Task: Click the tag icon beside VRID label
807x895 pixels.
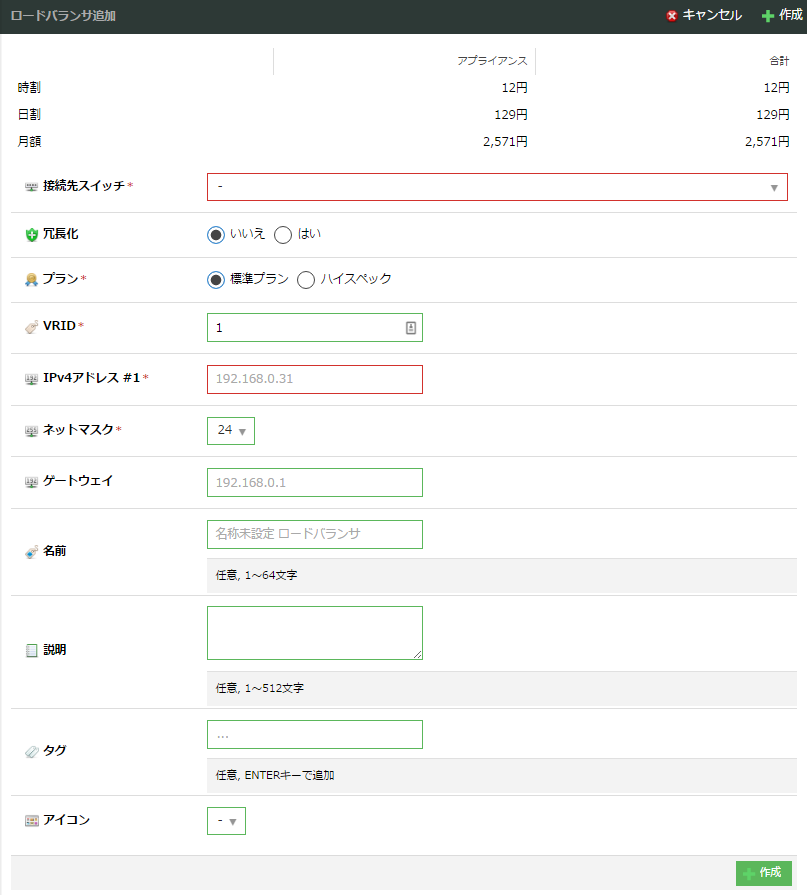Action: pos(31,327)
